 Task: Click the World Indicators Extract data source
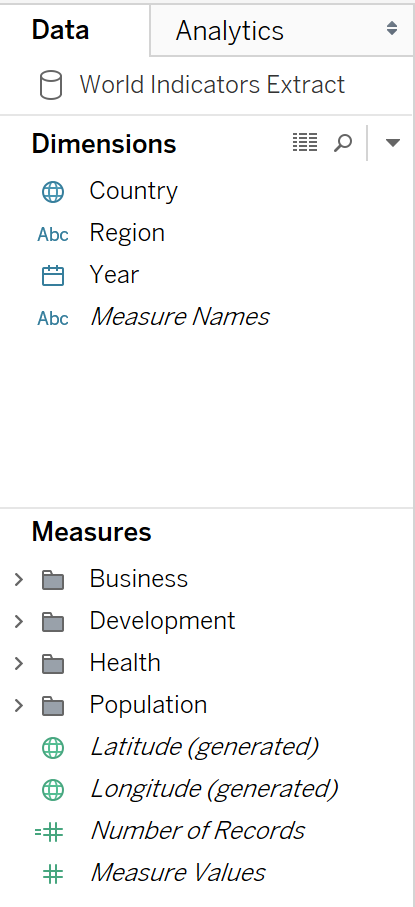coord(212,85)
